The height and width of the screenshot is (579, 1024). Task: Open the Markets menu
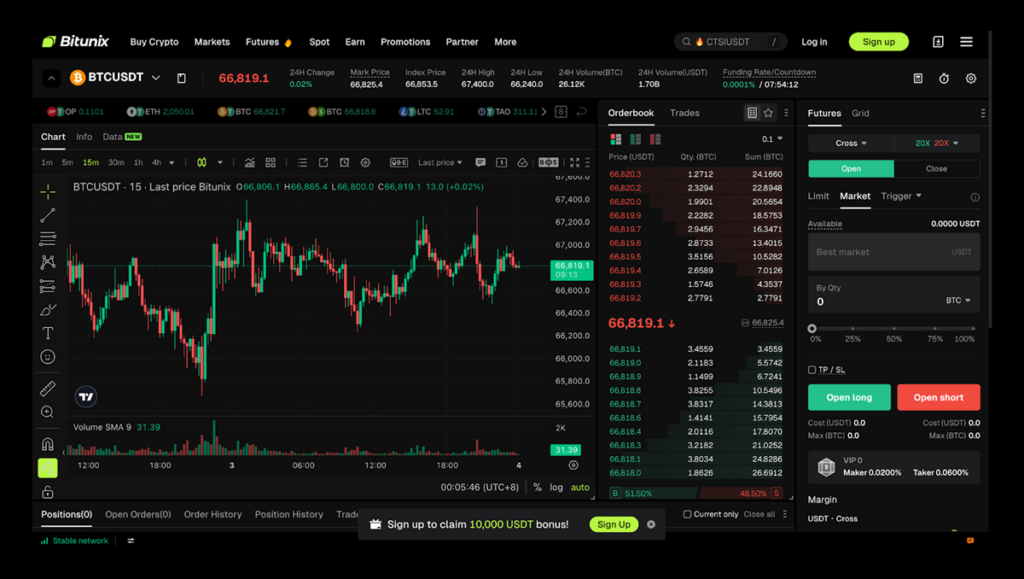pyautogui.click(x=212, y=42)
